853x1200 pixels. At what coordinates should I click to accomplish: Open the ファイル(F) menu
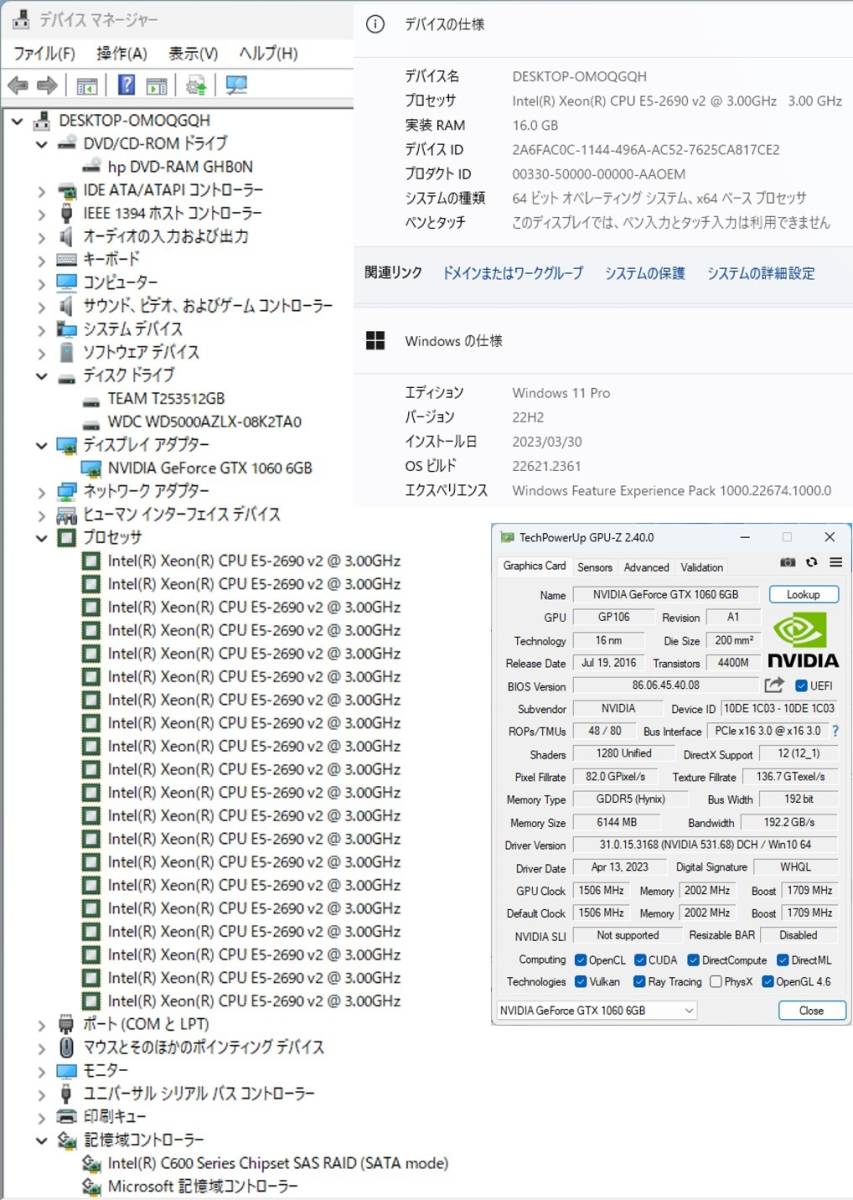coord(43,53)
